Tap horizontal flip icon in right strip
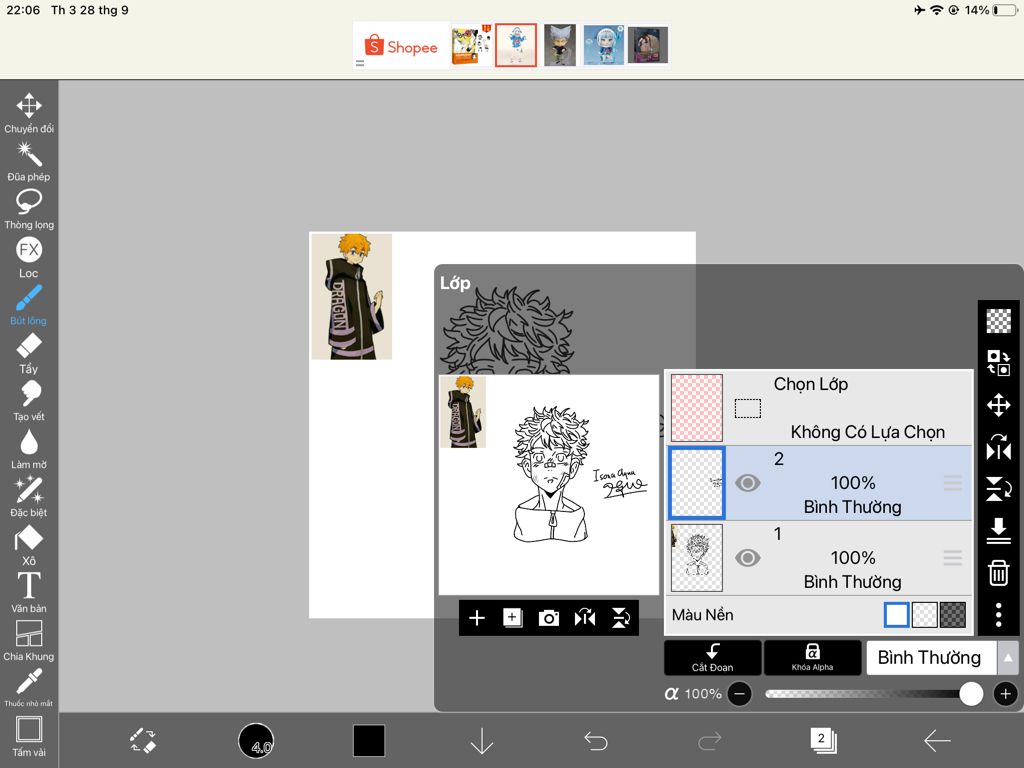This screenshot has height=768, width=1024. (x=999, y=448)
